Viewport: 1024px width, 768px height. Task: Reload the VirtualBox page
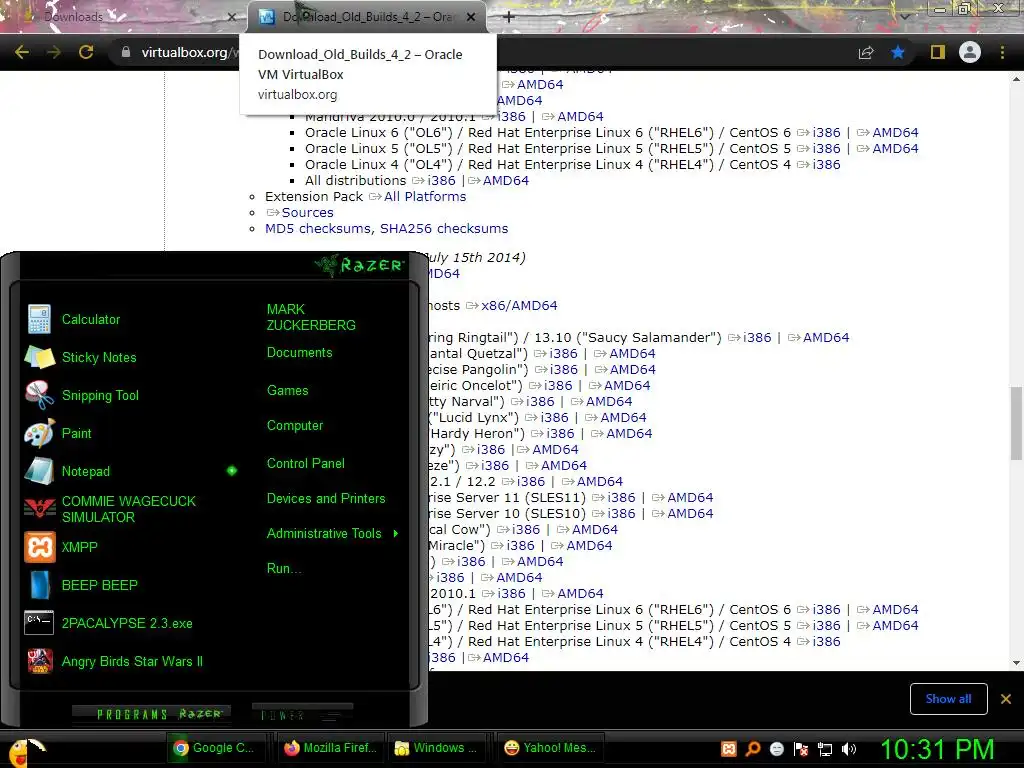[x=86, y=52]
